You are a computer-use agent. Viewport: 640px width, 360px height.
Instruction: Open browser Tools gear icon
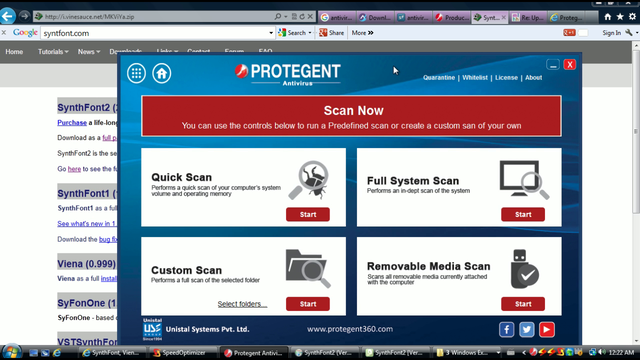(x=632, y=17)
